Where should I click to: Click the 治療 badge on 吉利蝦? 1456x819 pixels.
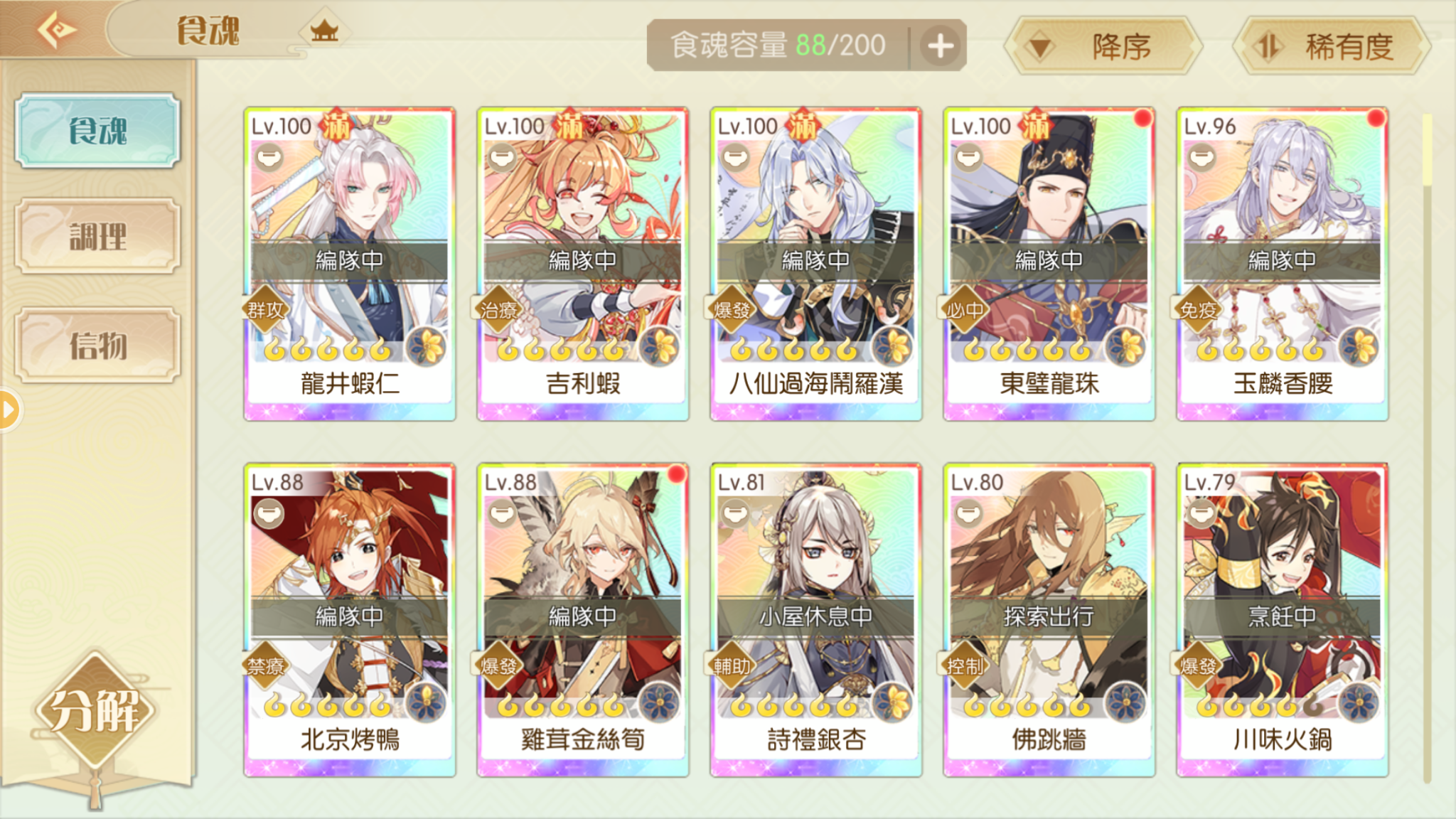point(498,310)
